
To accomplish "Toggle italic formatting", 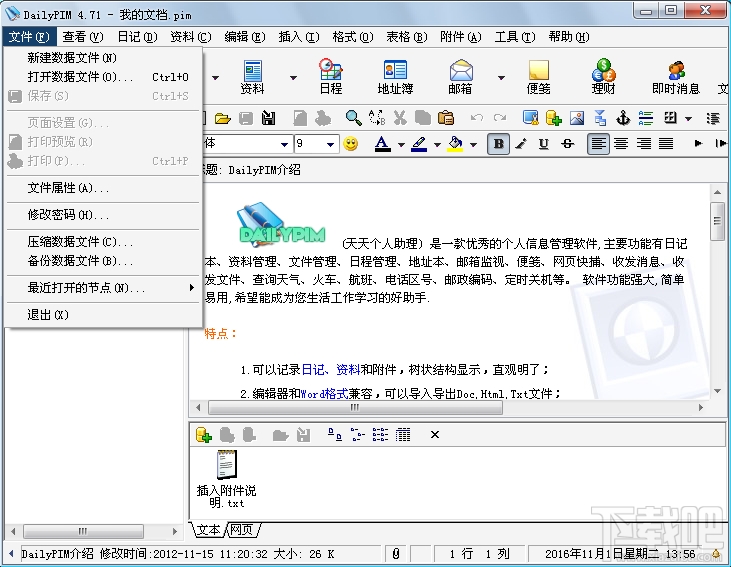I will (521, 144).
